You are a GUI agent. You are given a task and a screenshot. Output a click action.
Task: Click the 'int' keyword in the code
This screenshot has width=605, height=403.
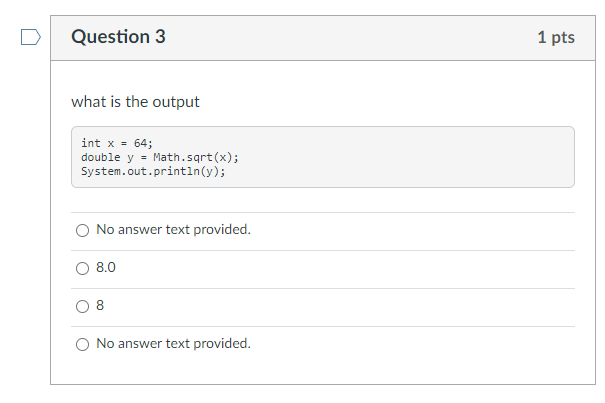pyautogui.click(x=90, y=144)
